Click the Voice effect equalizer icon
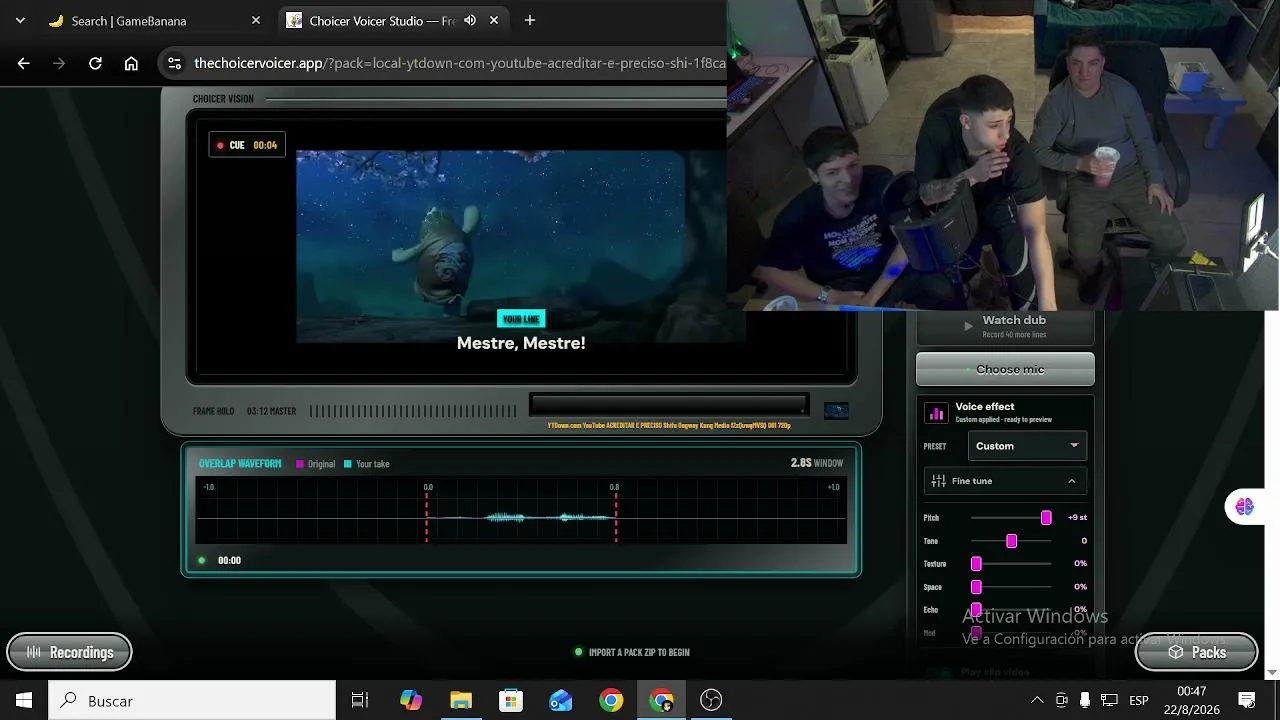 point(937,413)
